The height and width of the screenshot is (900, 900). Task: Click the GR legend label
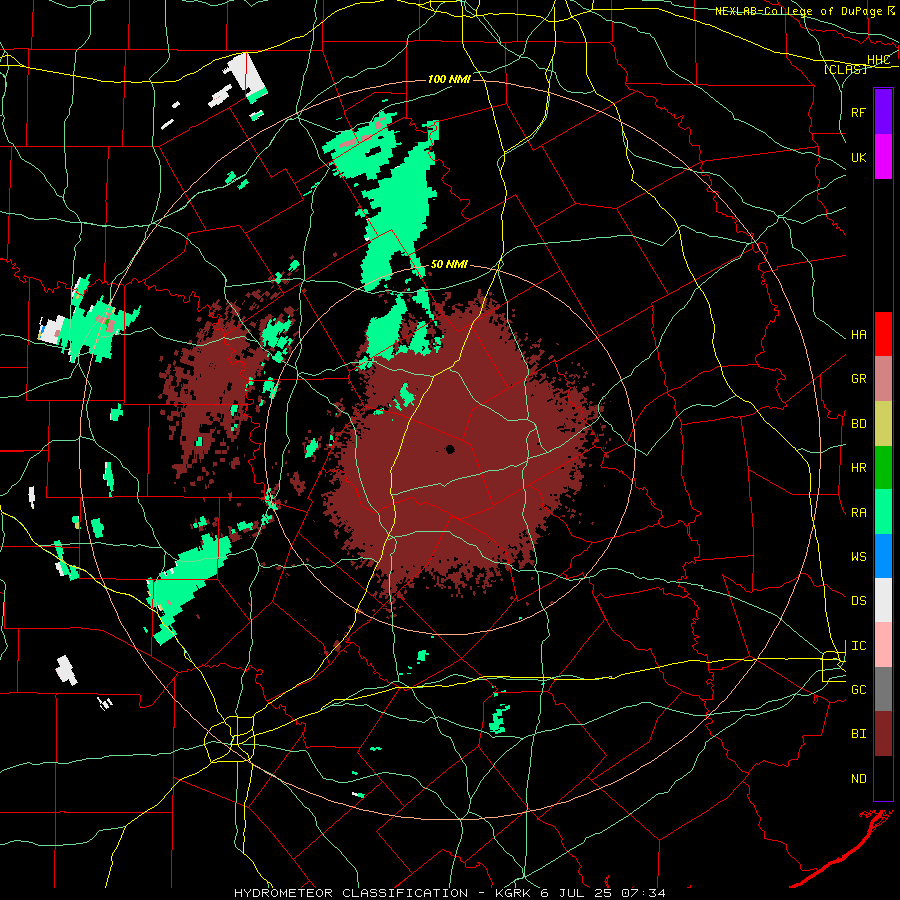tap(858, 379)
